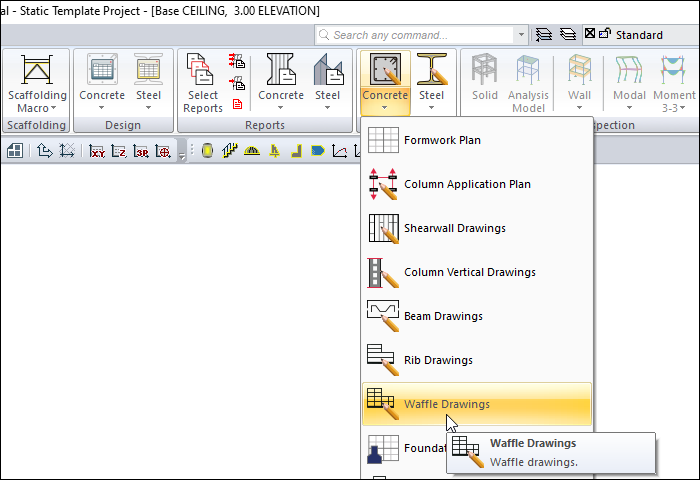Click the Steel drawings I-beam icon
This screenshot has width=700, height=480.
coord(432,70)
